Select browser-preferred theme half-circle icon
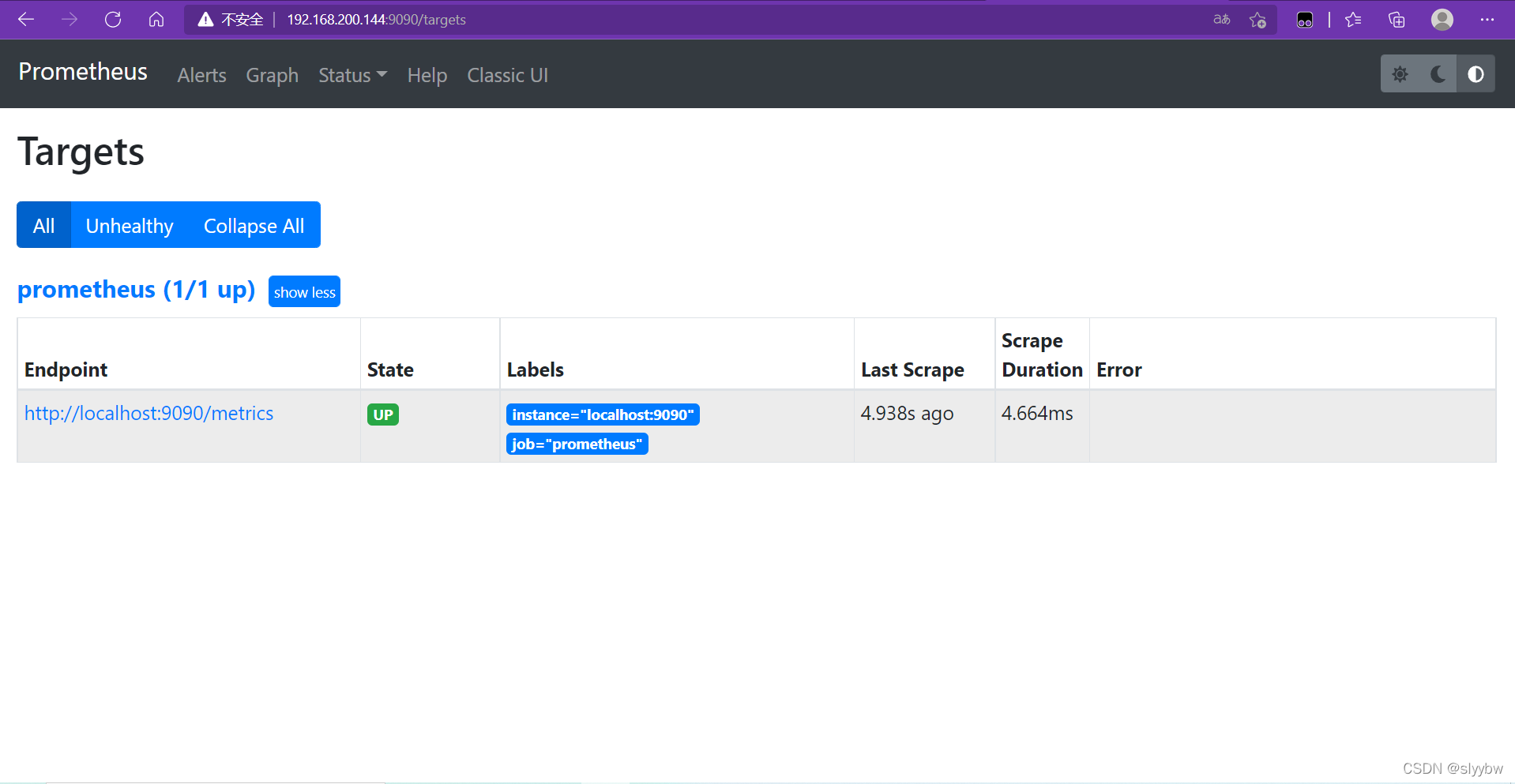1515x784 pixels. coord(1476,74)
